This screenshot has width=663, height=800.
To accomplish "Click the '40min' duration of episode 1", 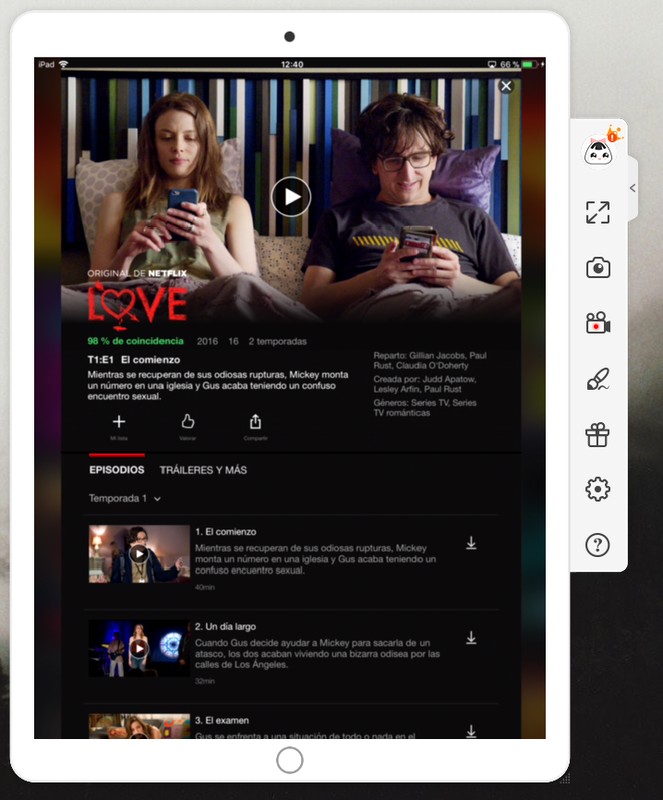I will pos(205,587).
